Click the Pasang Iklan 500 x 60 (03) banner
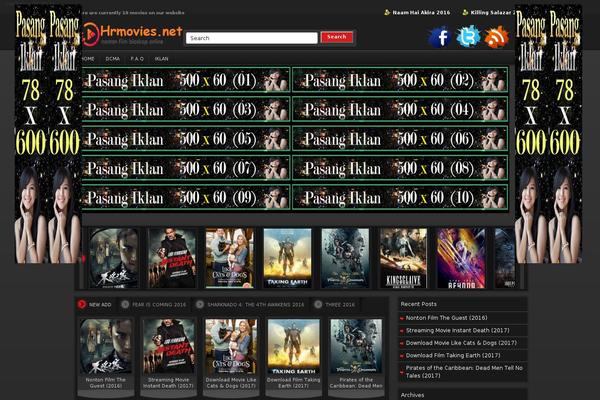Viewport: 600px width, 400px height. (186, 109)
